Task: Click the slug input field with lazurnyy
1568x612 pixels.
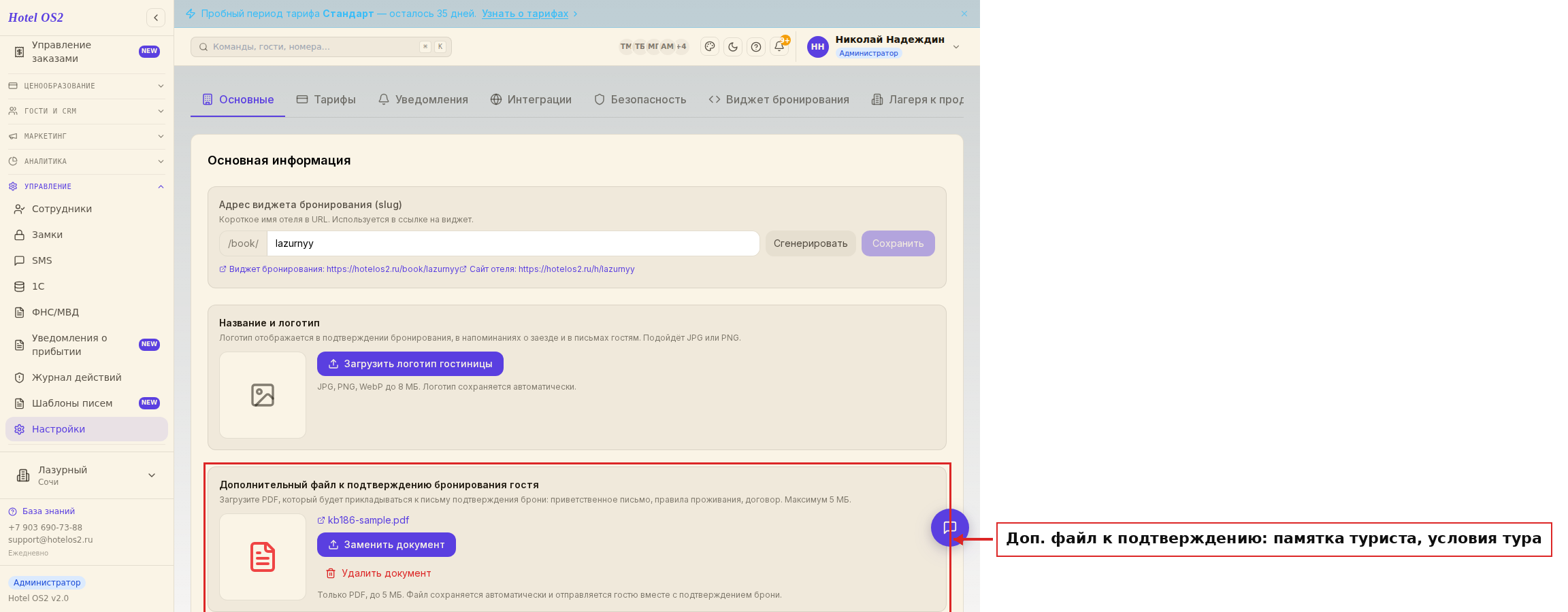Action: [513, 243]
